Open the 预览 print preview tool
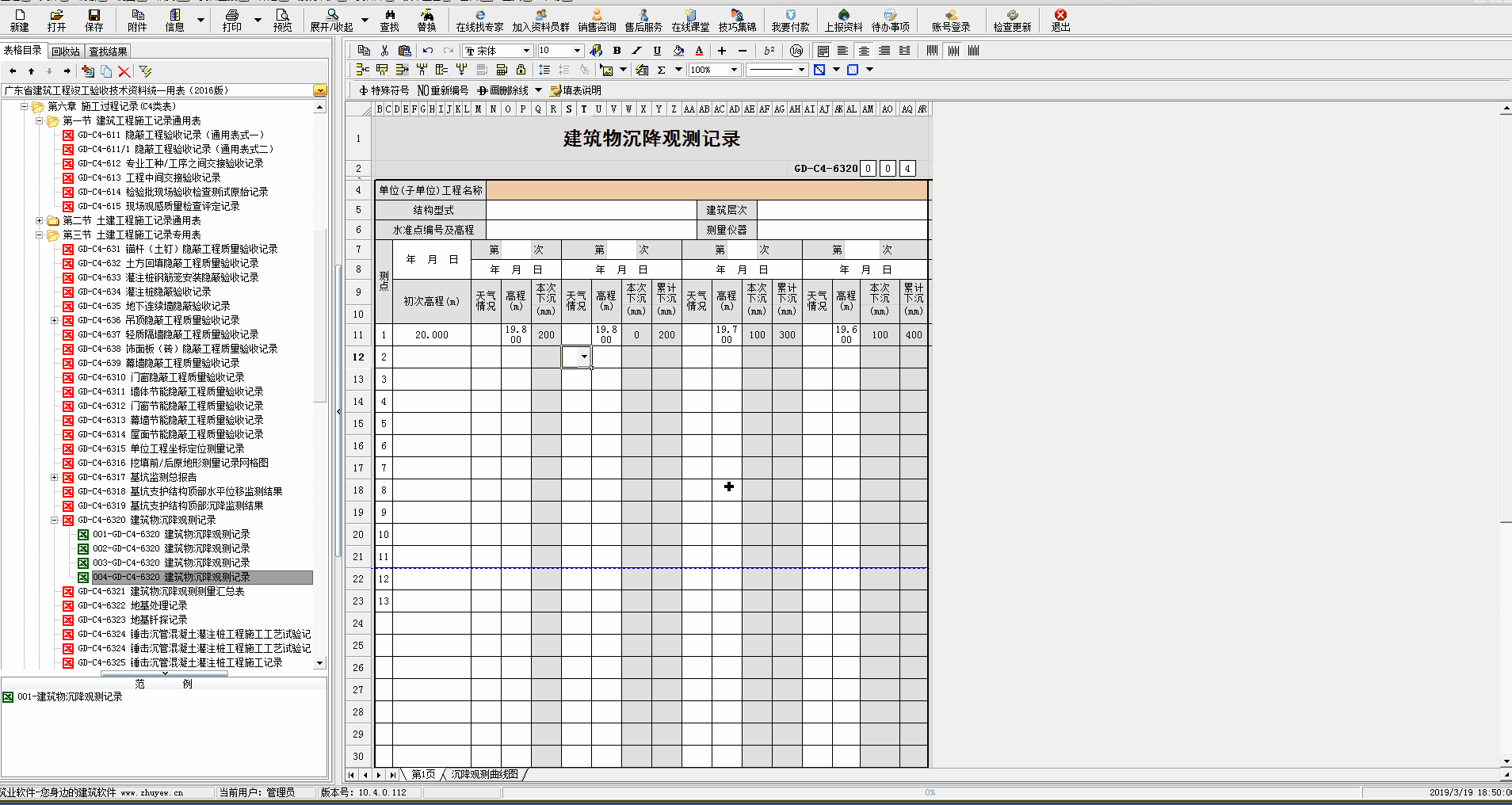The image size is (1512, 805). coord(282,20)
